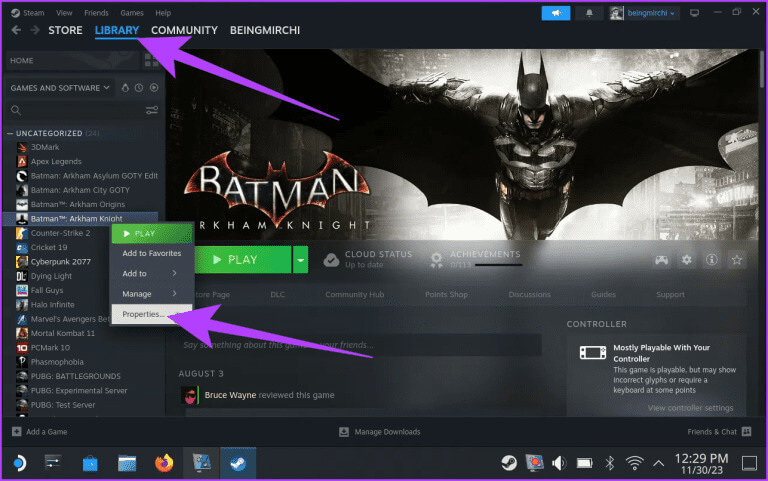The image size is (768, 481).
Task: Open the Points Shop link
Action: [446, 294]
